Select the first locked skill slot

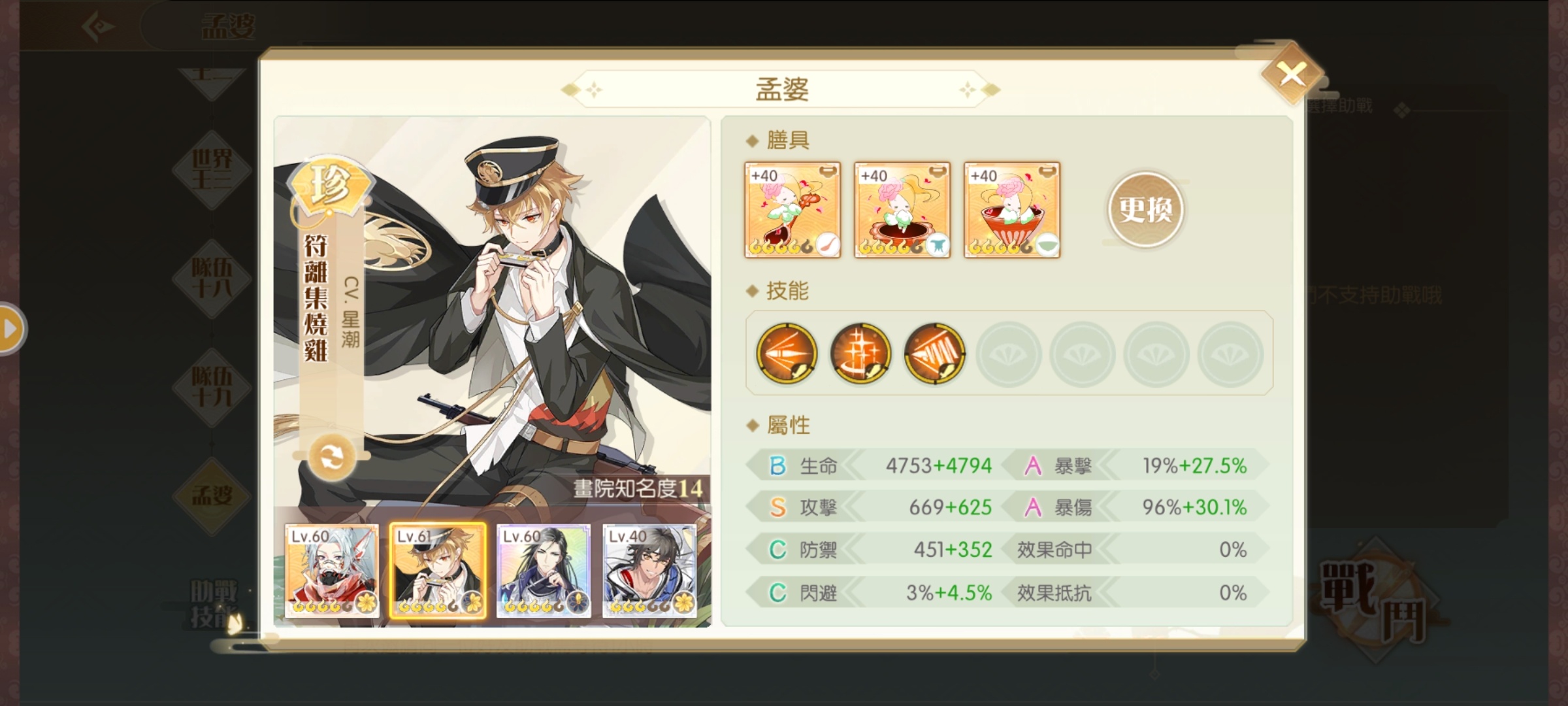(1008, 354)
